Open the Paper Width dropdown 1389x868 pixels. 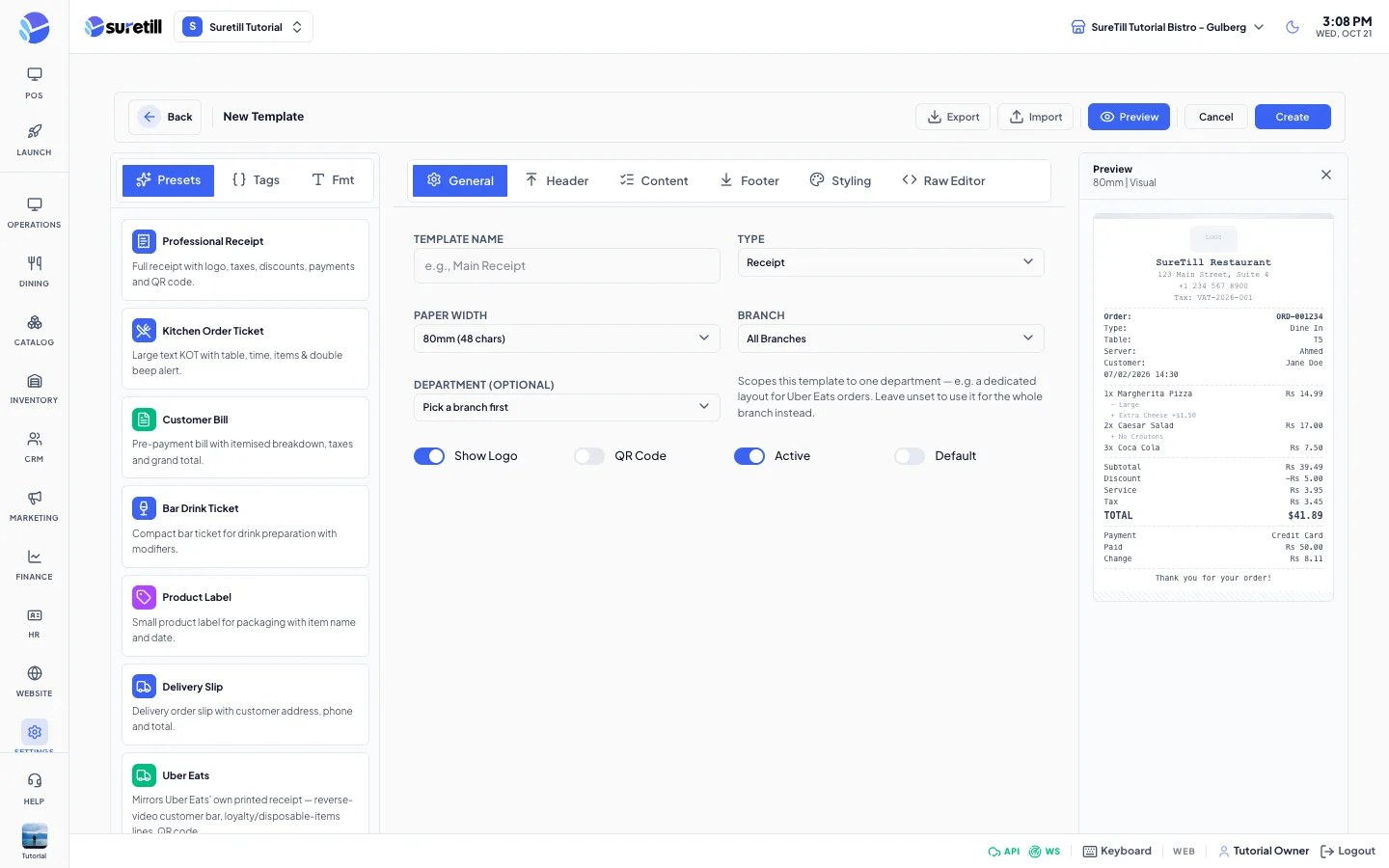coord(566,339)
